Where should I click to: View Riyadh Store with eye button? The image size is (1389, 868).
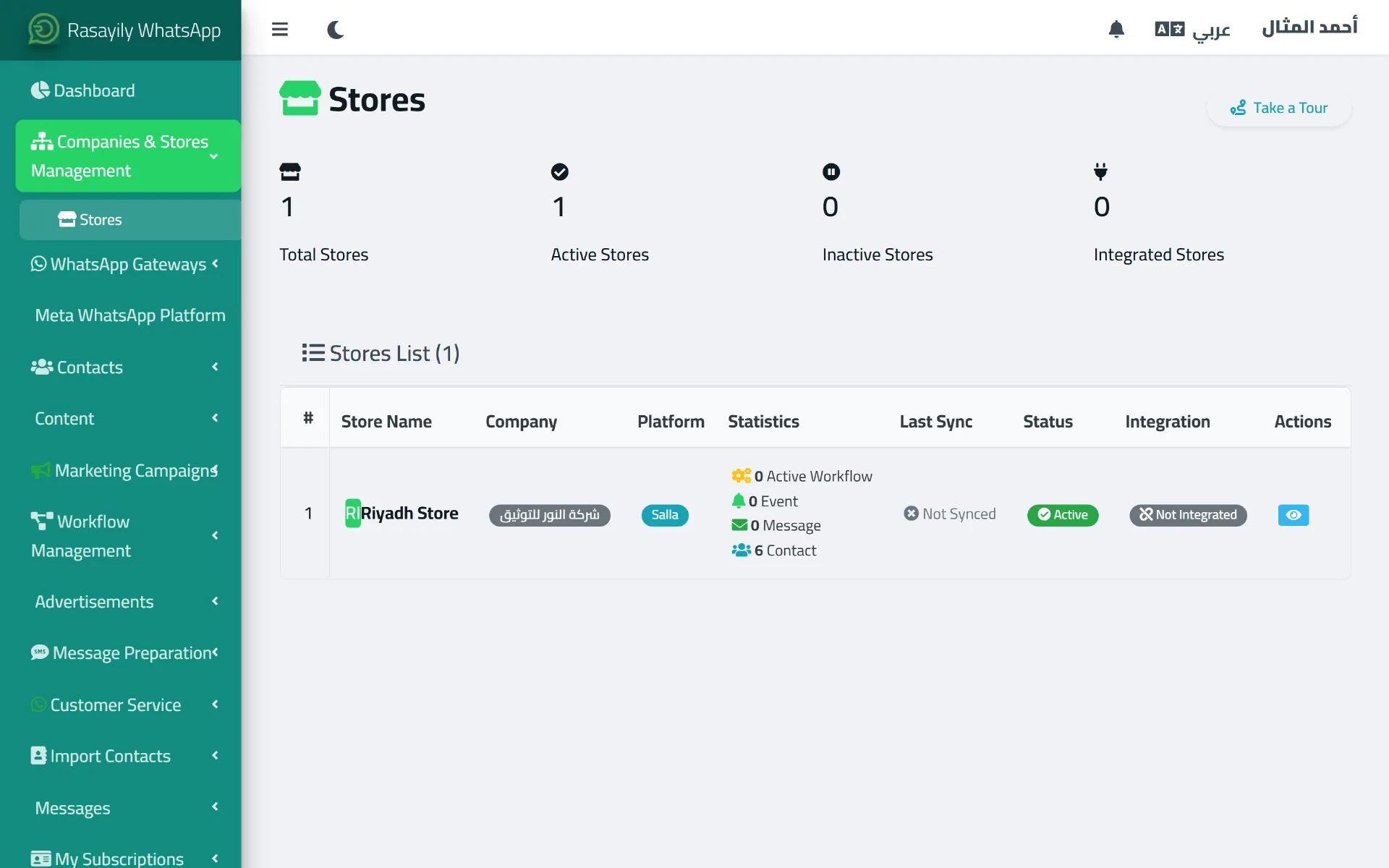(x=1294, y=515)
